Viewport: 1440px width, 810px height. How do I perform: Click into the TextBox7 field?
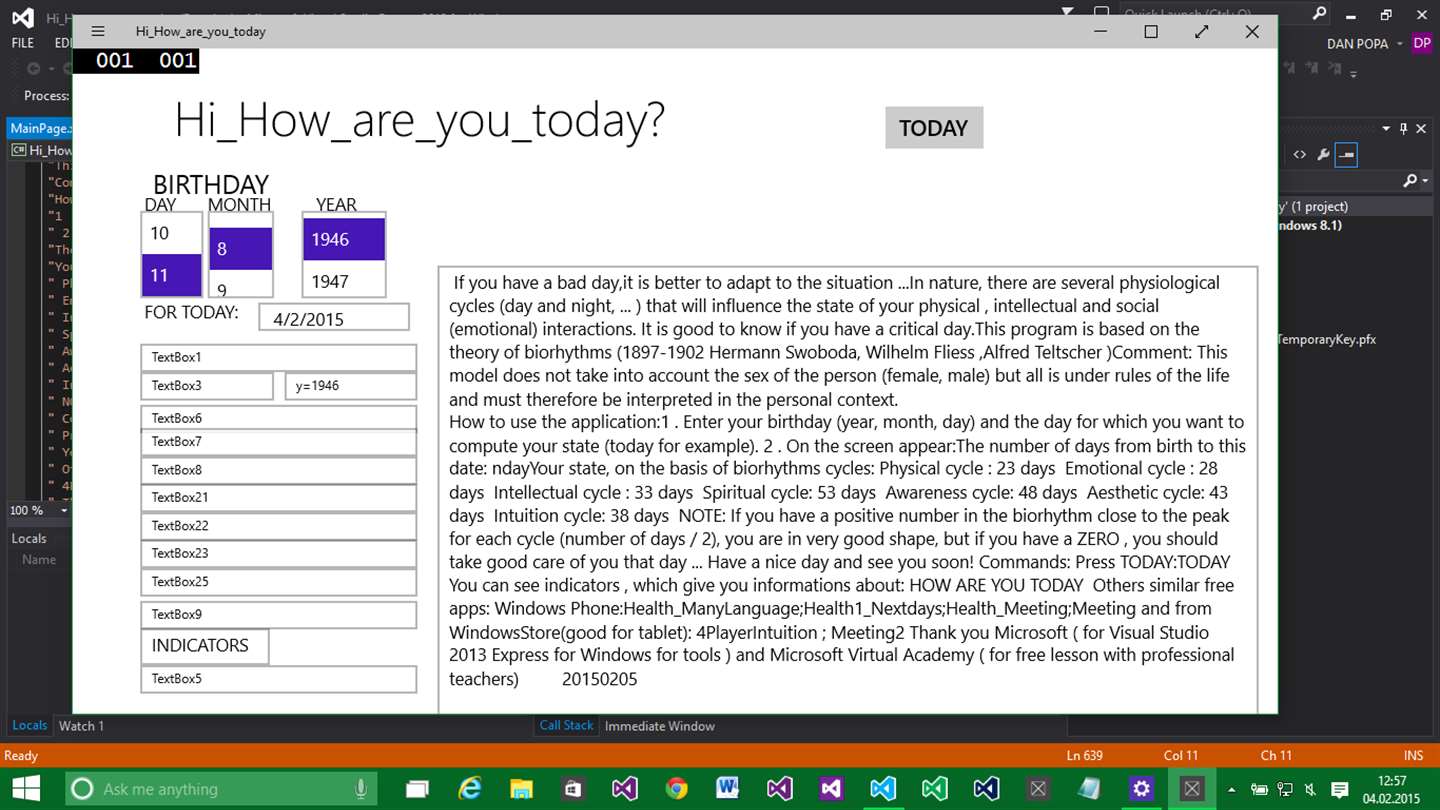tap(279, 441)
